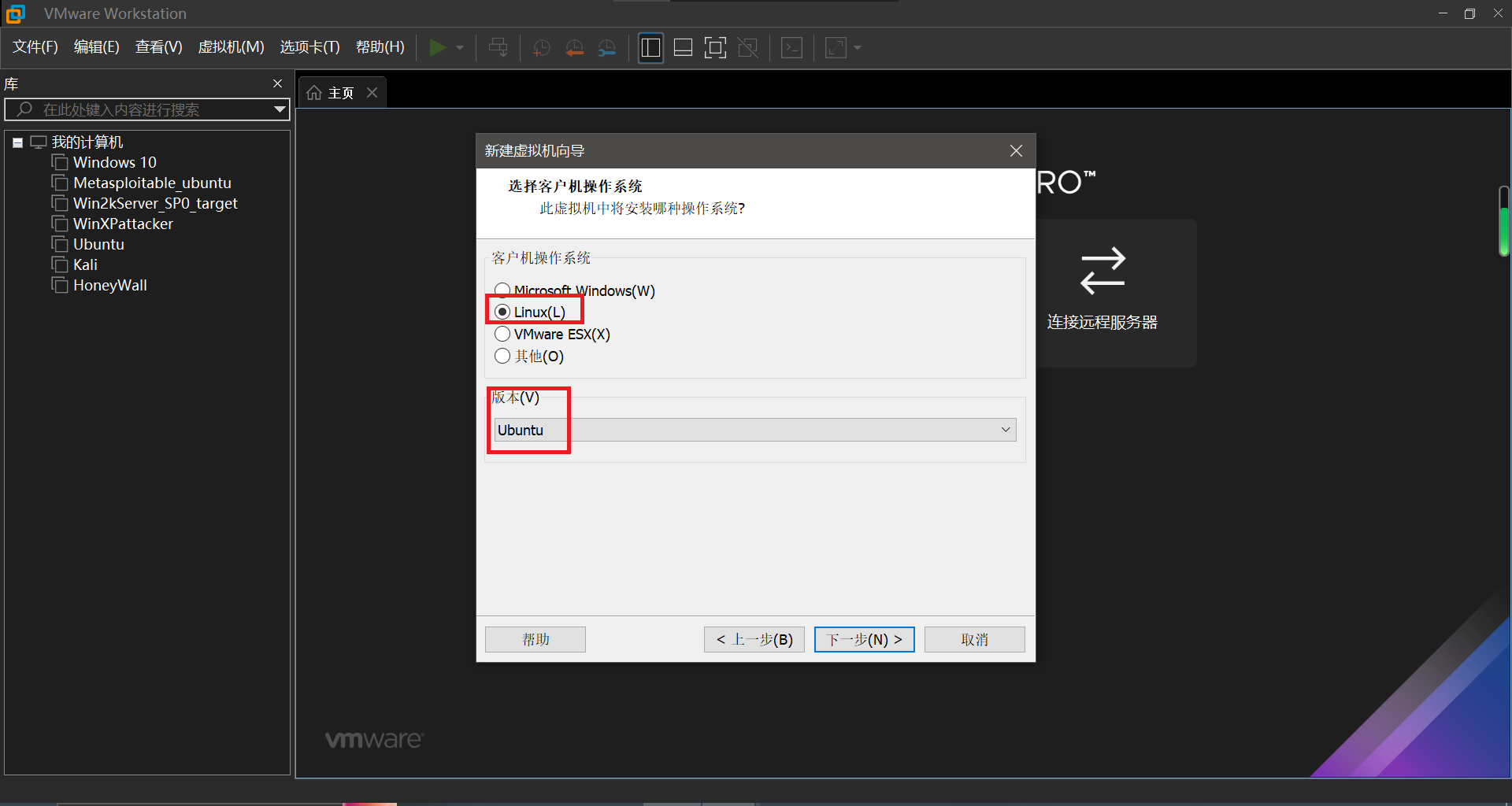Select the Windows 10 virtual machine
Image resolution: width=1512 pixels, height=806 pixels.
click(115, 163)
